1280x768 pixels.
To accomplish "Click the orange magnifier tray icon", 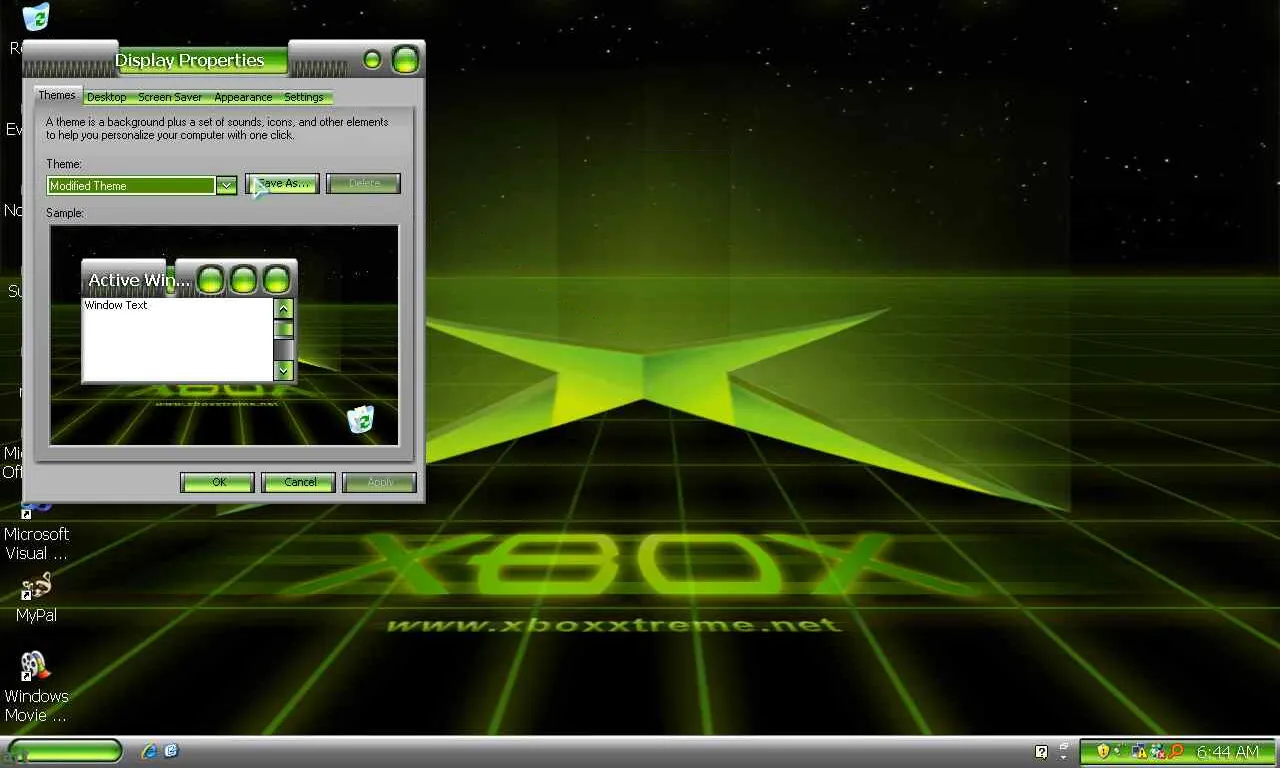I will 1176,751.
